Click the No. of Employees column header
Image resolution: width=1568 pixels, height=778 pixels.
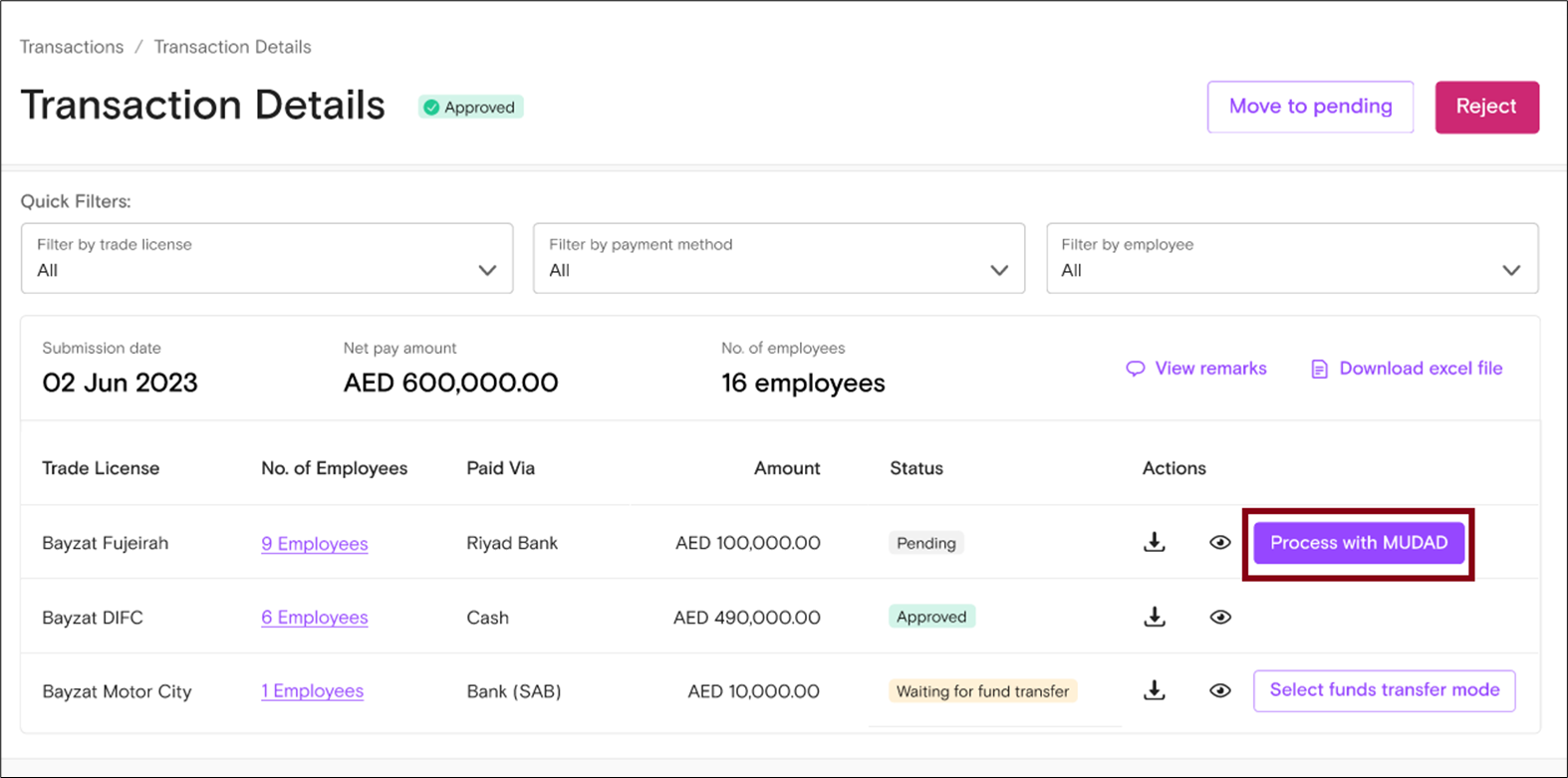point(334,468)
